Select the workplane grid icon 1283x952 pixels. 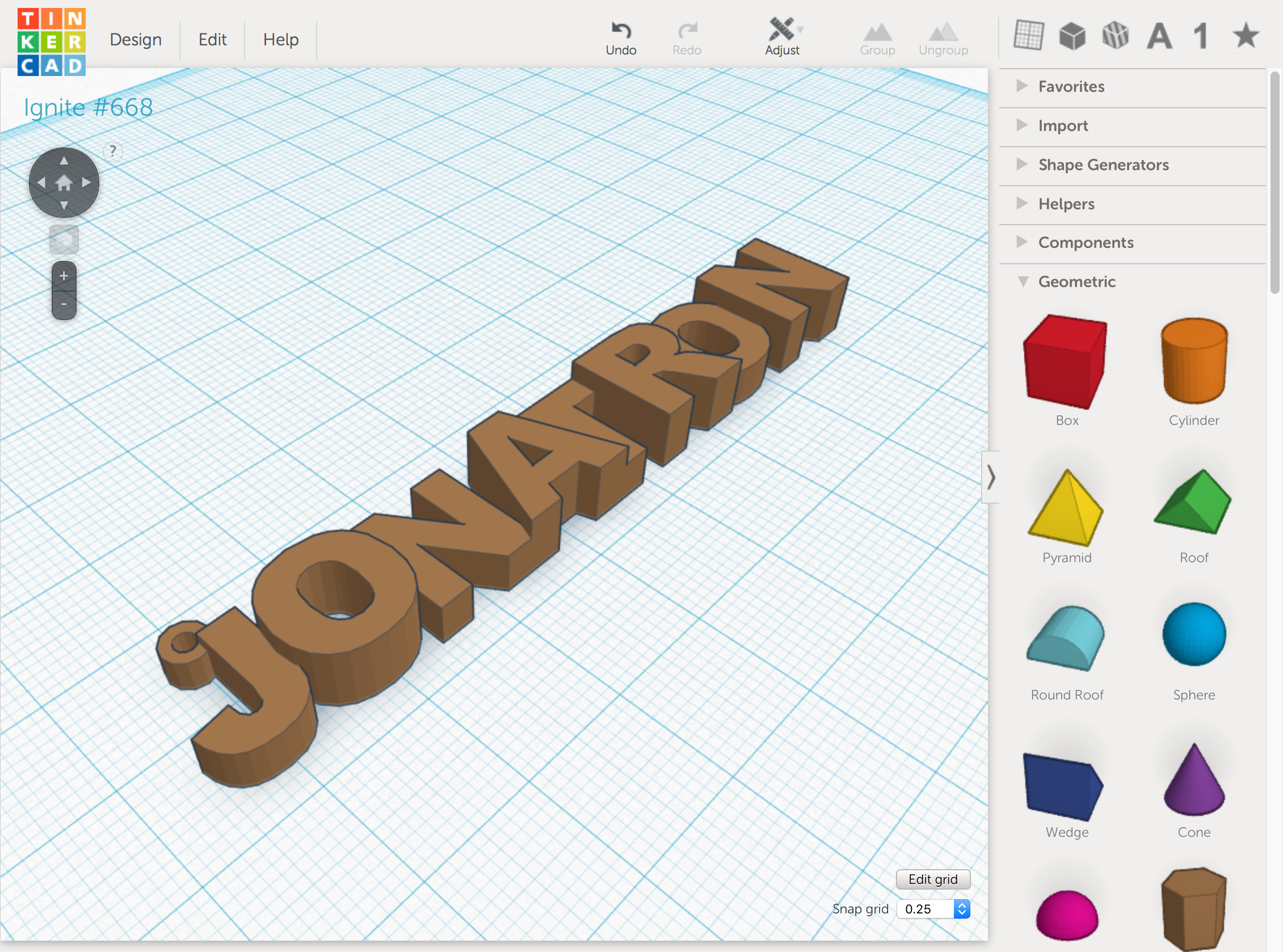[x=1029, y=36]
